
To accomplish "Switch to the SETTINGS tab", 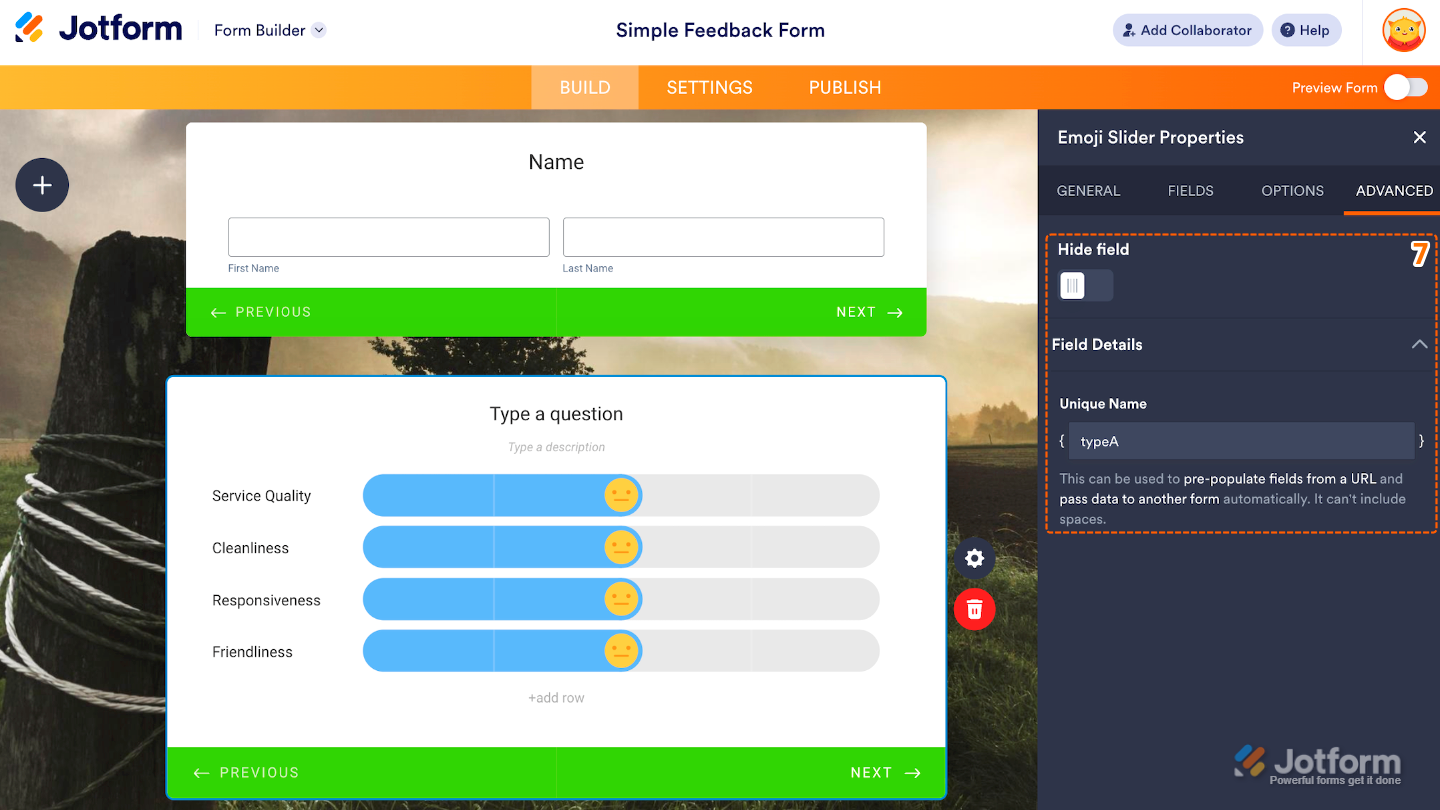I will point(709,87).
